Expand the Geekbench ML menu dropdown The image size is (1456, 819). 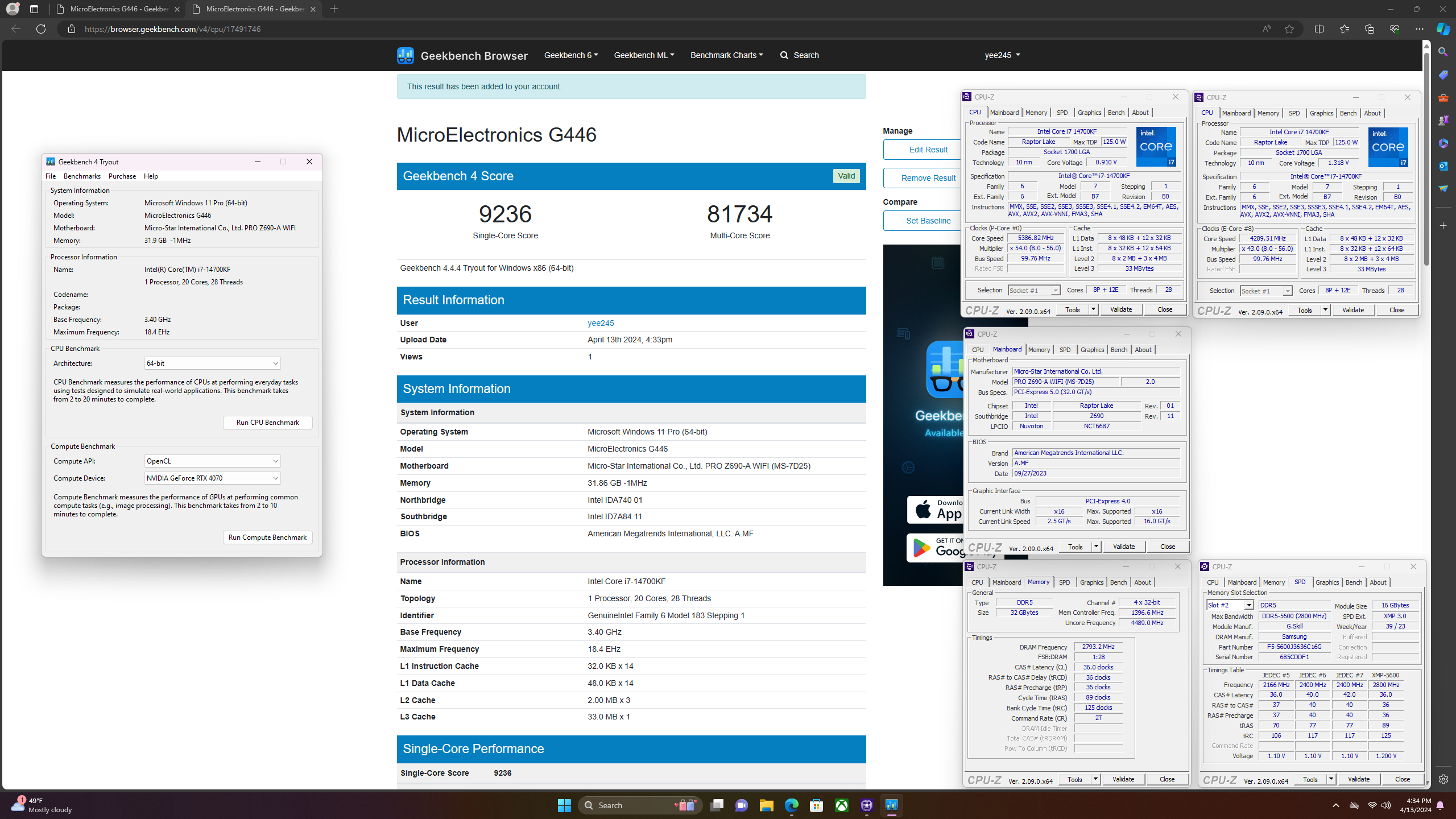click(644, 55)
